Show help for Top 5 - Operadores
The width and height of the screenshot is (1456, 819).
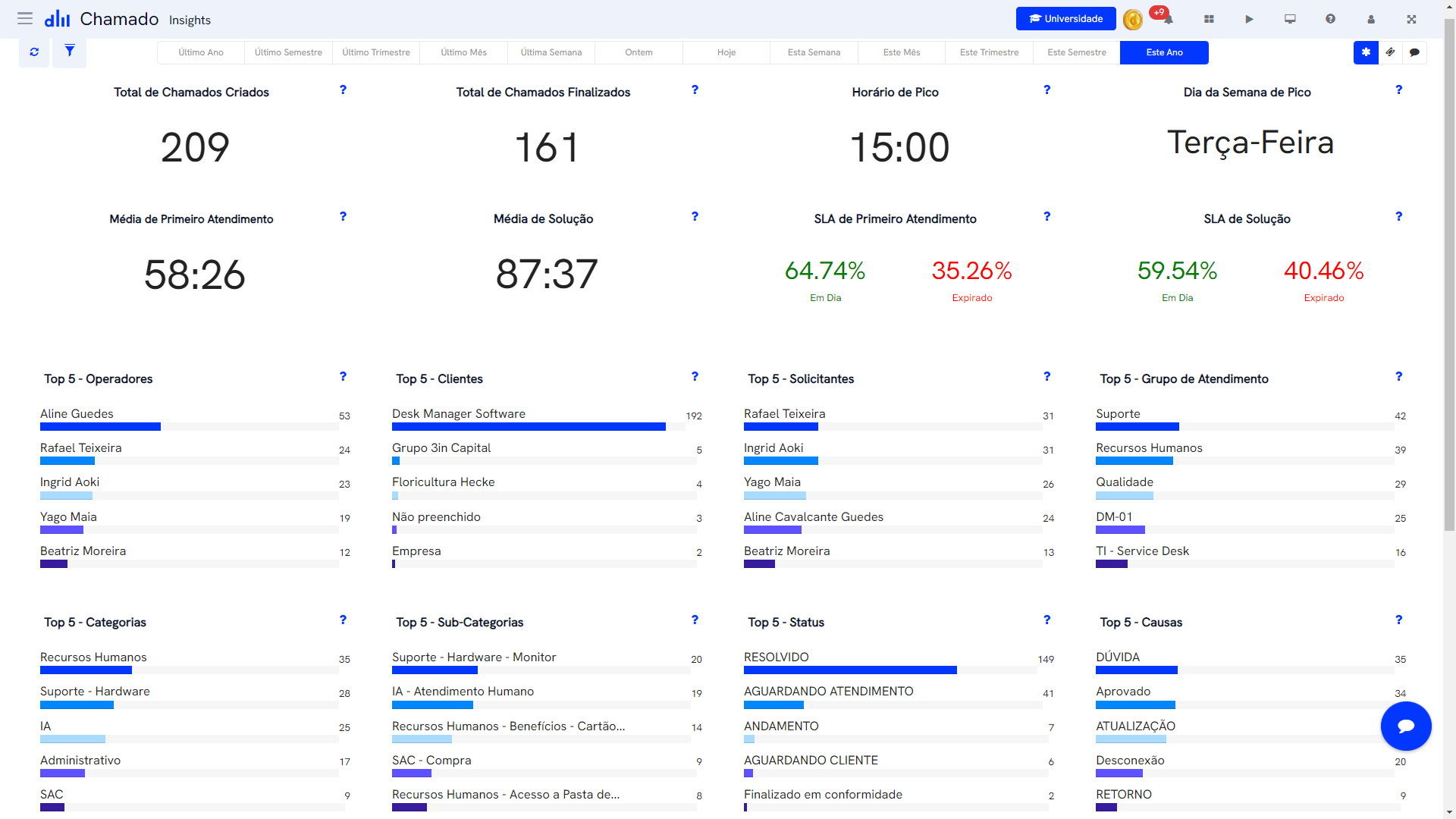343,376
